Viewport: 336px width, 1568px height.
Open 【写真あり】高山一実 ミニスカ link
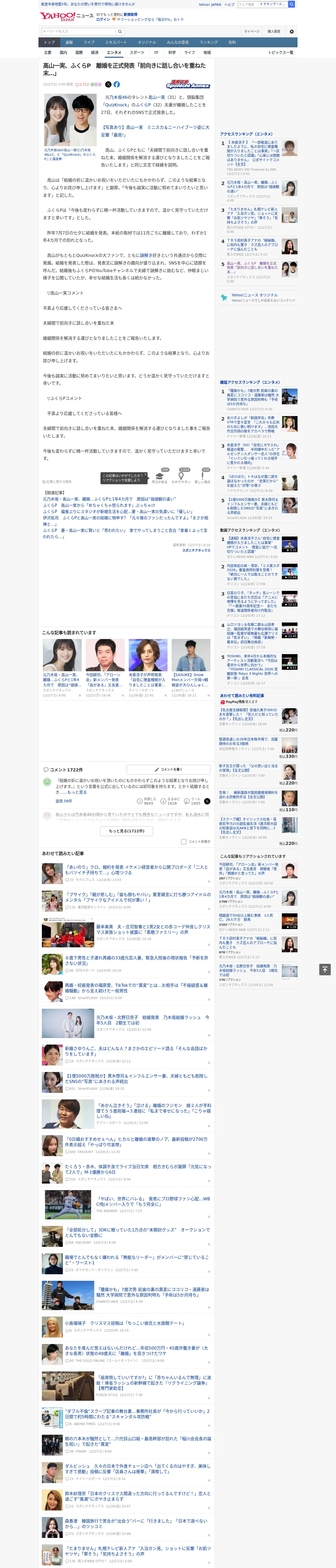[x=155, y=131]
